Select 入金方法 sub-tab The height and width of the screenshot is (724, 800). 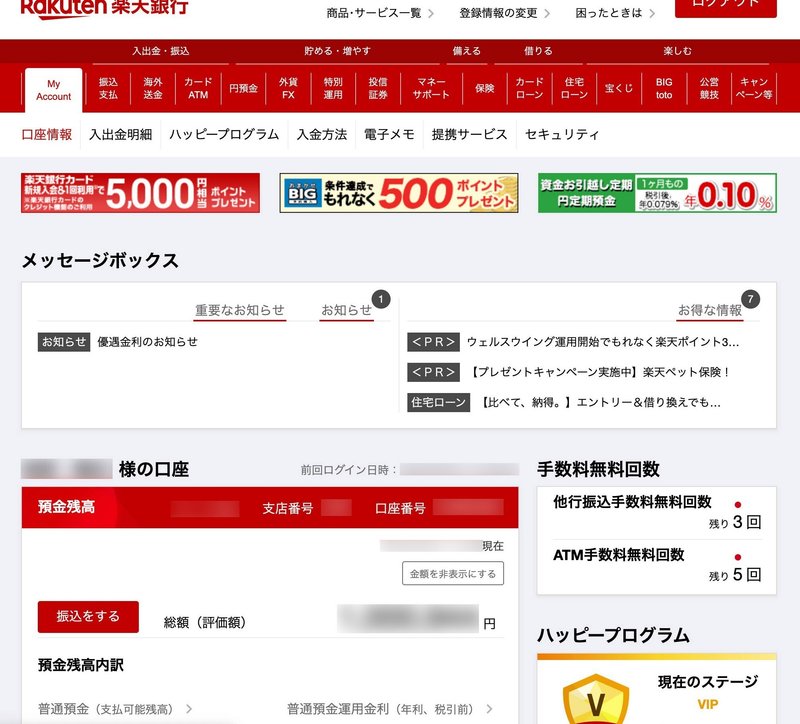tap(322, 135)
